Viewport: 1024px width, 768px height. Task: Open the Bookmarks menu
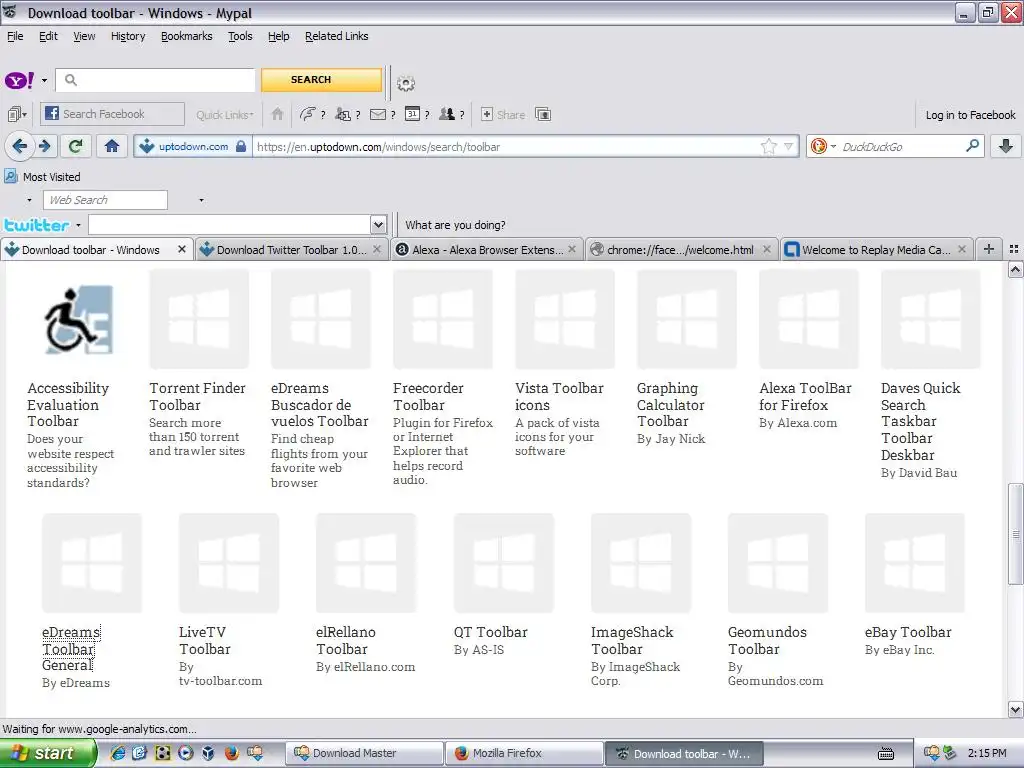point(187,37)
